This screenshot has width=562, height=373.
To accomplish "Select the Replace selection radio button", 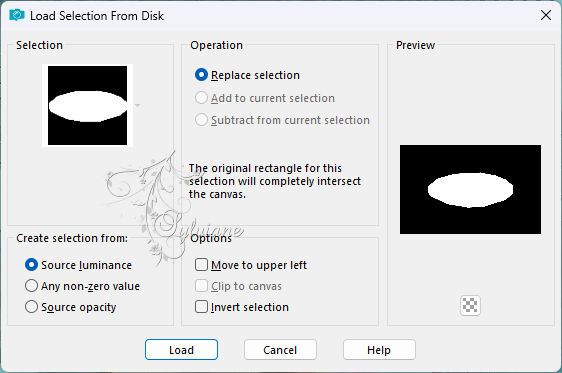I will click(x=201, y=75).
